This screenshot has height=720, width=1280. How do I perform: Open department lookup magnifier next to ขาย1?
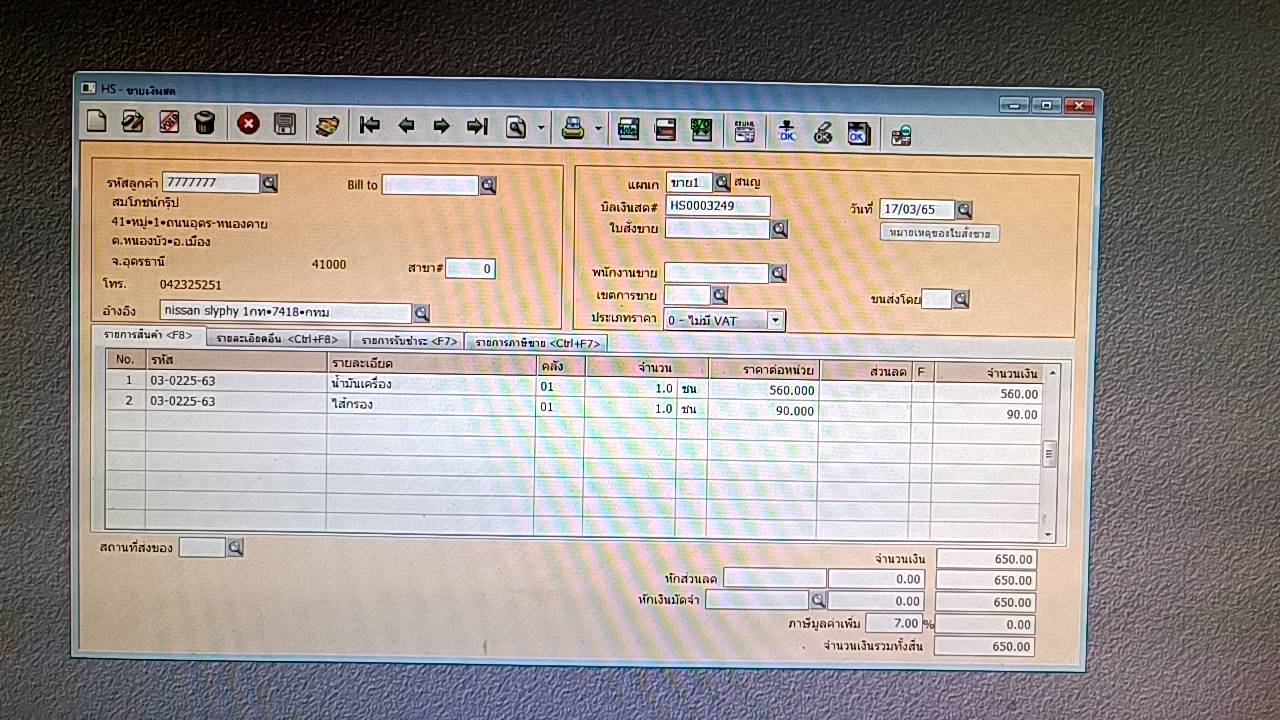(722, 182)
